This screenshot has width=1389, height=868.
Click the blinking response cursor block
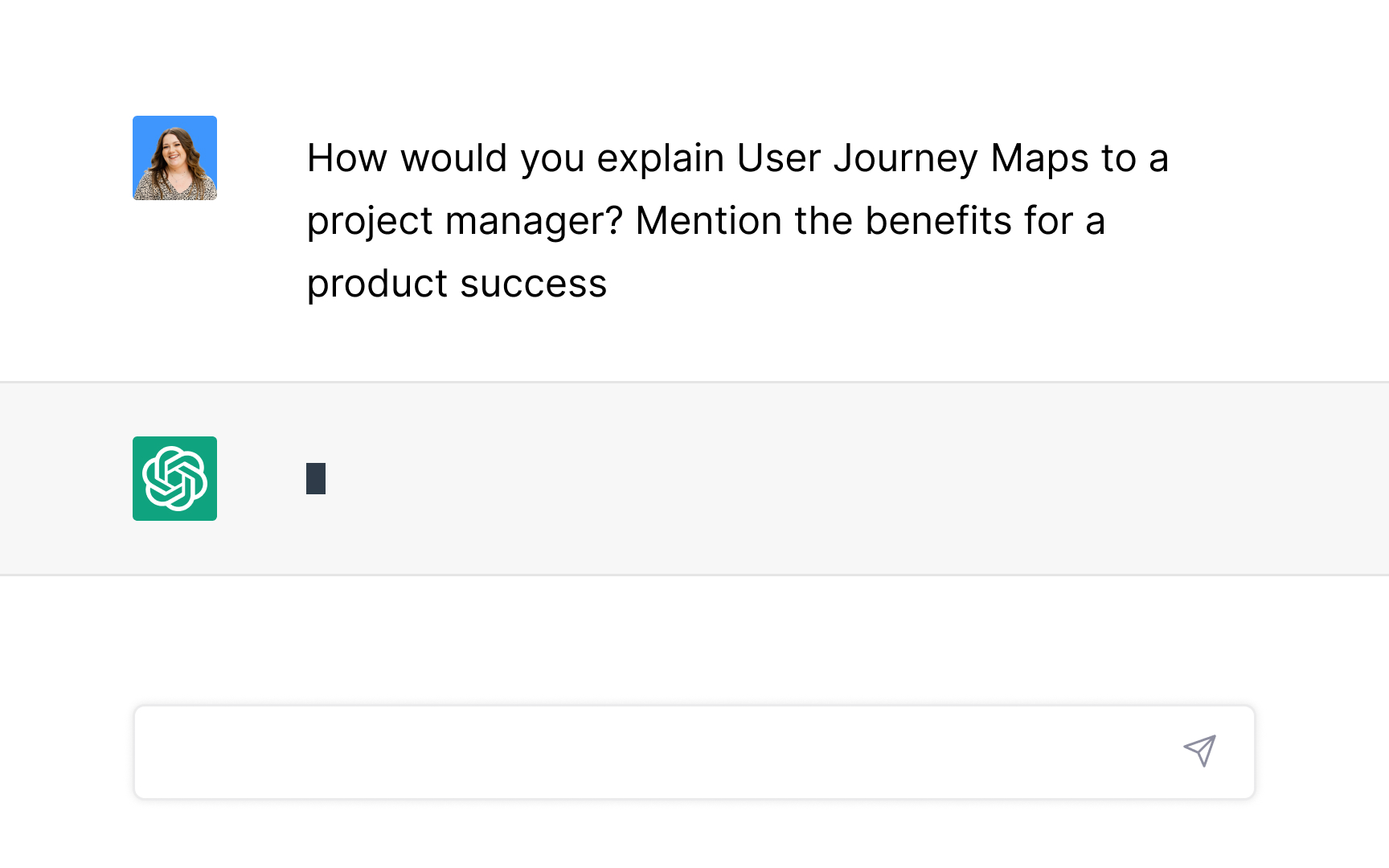pos(316,478)
